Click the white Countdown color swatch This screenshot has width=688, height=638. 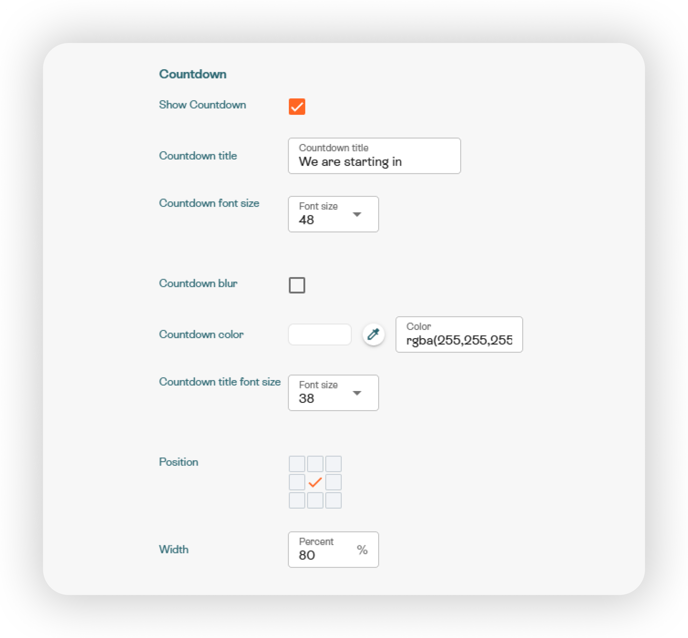tap(320, 334)
